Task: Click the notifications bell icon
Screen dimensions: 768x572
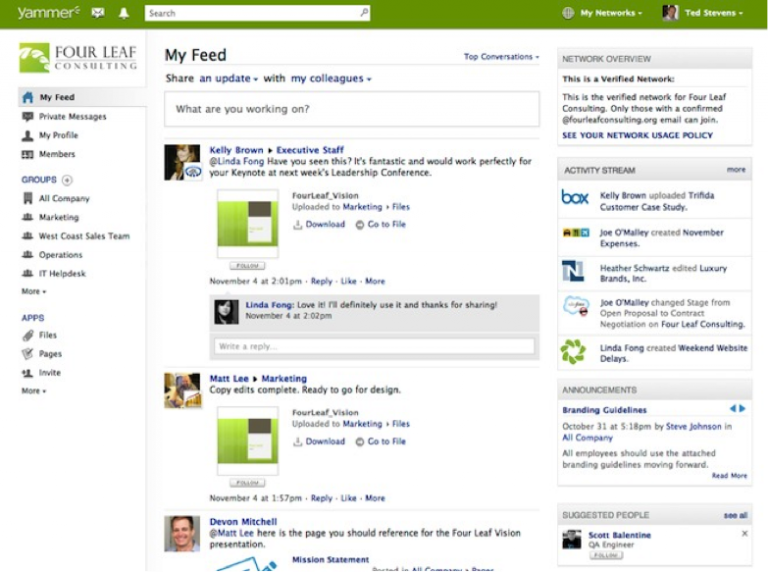Action: 124,13
